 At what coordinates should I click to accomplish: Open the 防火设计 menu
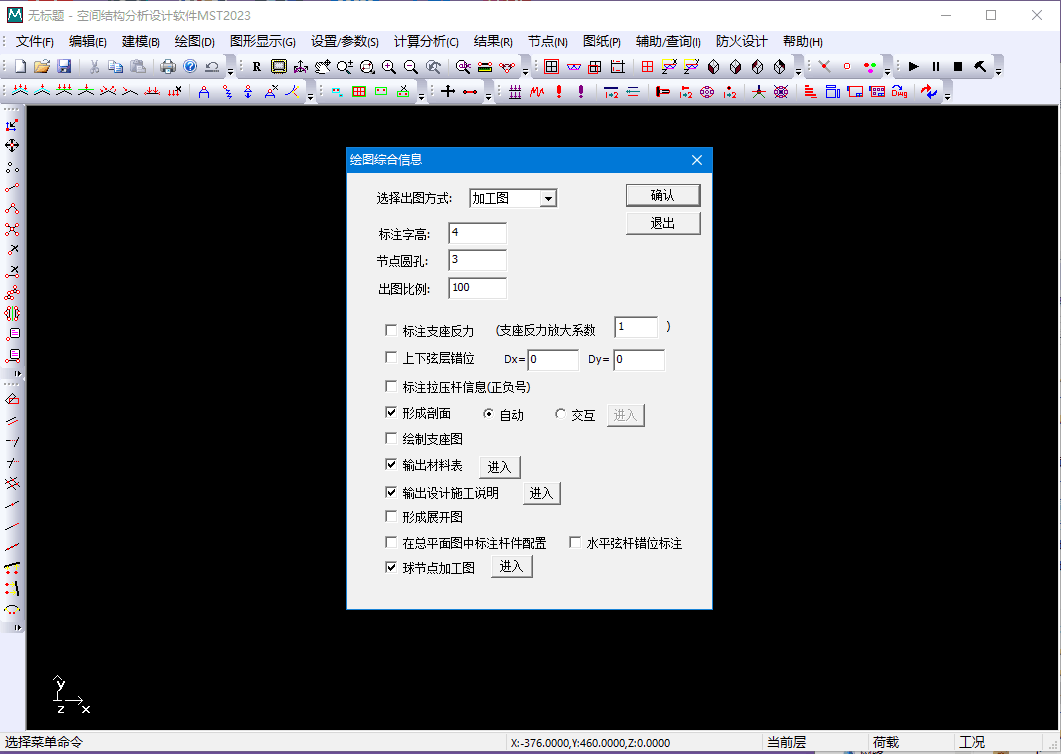click(741, 42)
